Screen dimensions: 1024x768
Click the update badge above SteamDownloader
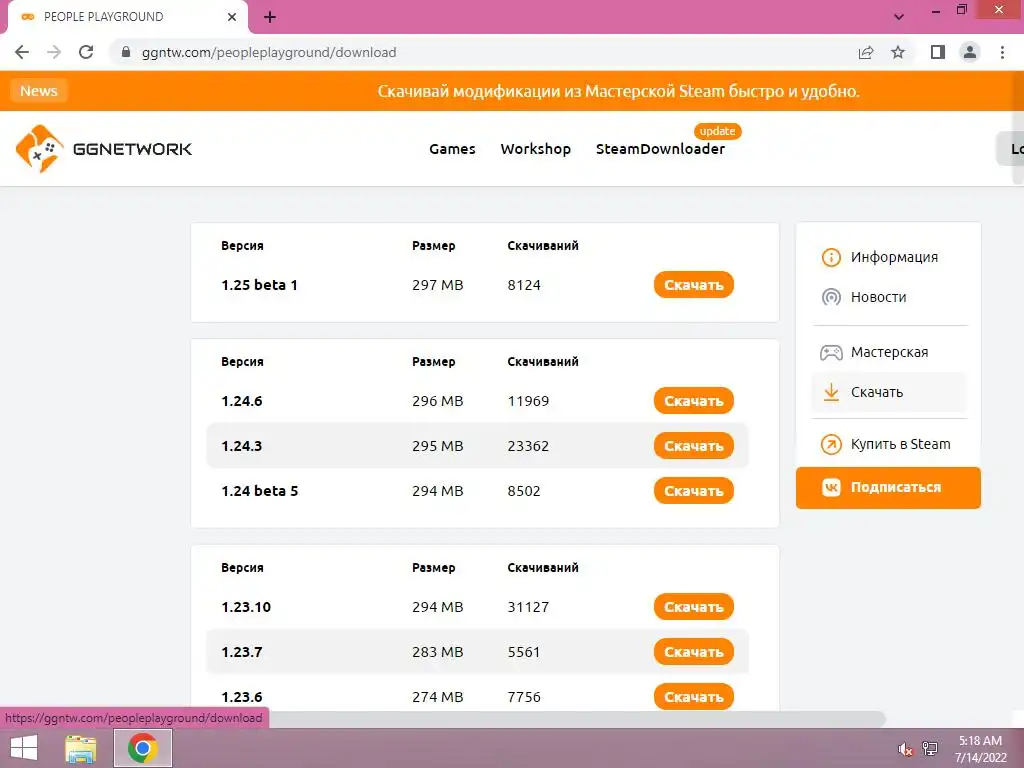(717, 131)
